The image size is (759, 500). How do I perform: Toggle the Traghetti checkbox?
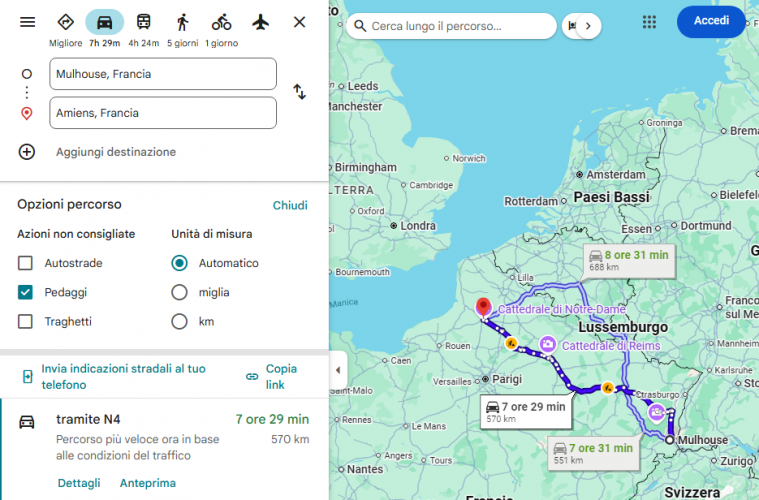[x=25, y=321]
